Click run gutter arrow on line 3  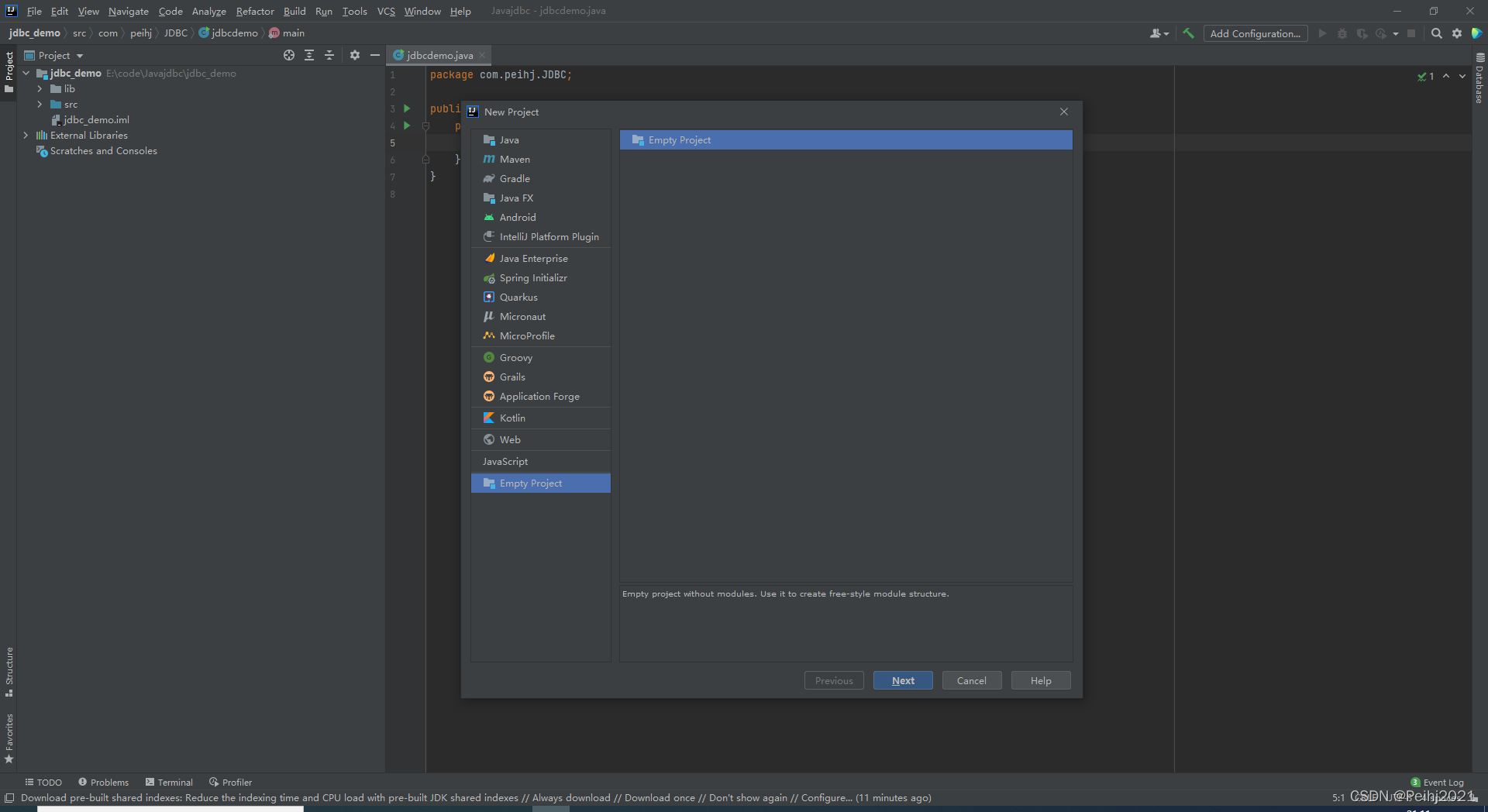(x=407, y=108)
